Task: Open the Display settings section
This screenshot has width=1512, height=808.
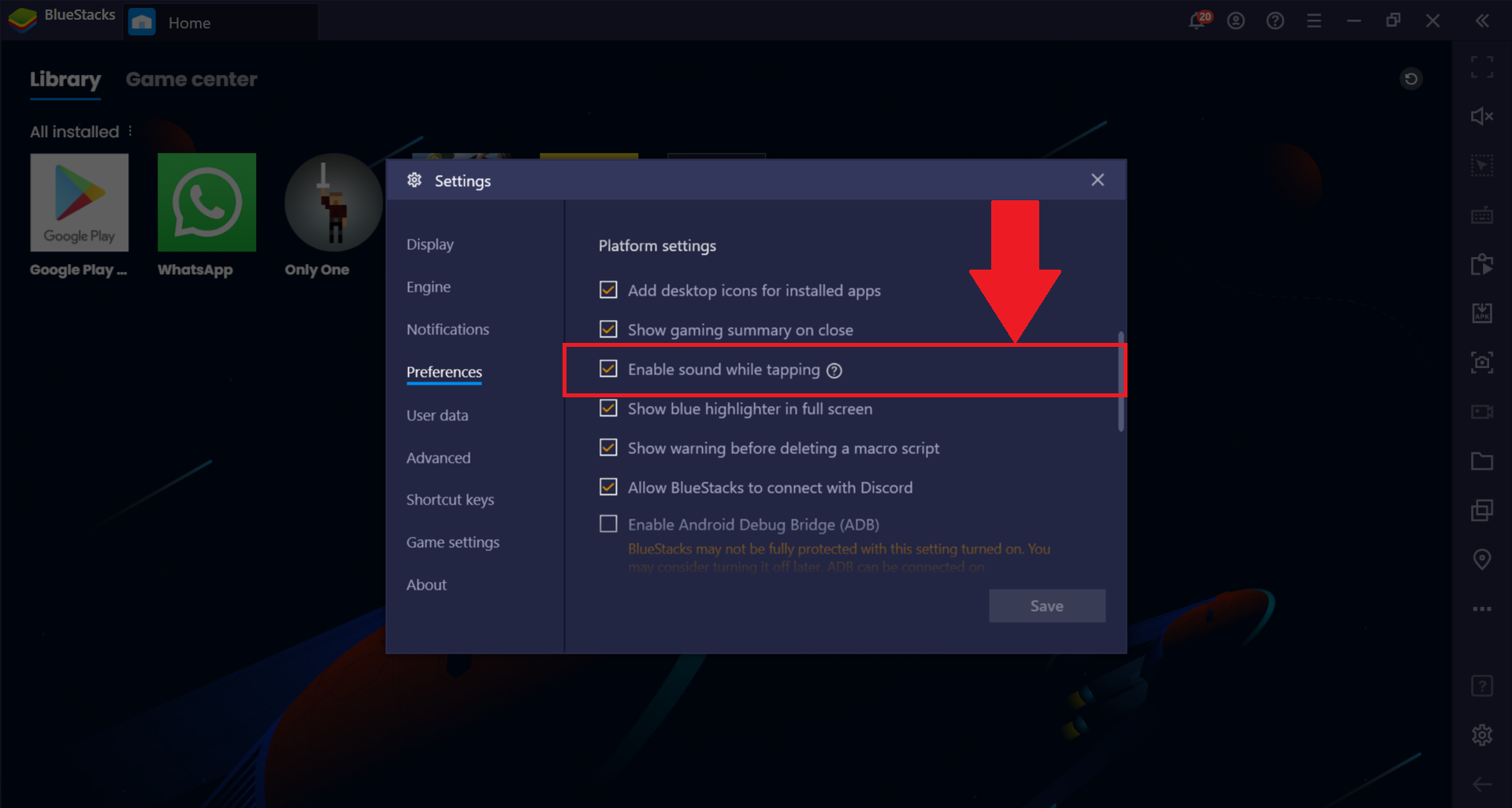Action: click(x=430, y=244)
